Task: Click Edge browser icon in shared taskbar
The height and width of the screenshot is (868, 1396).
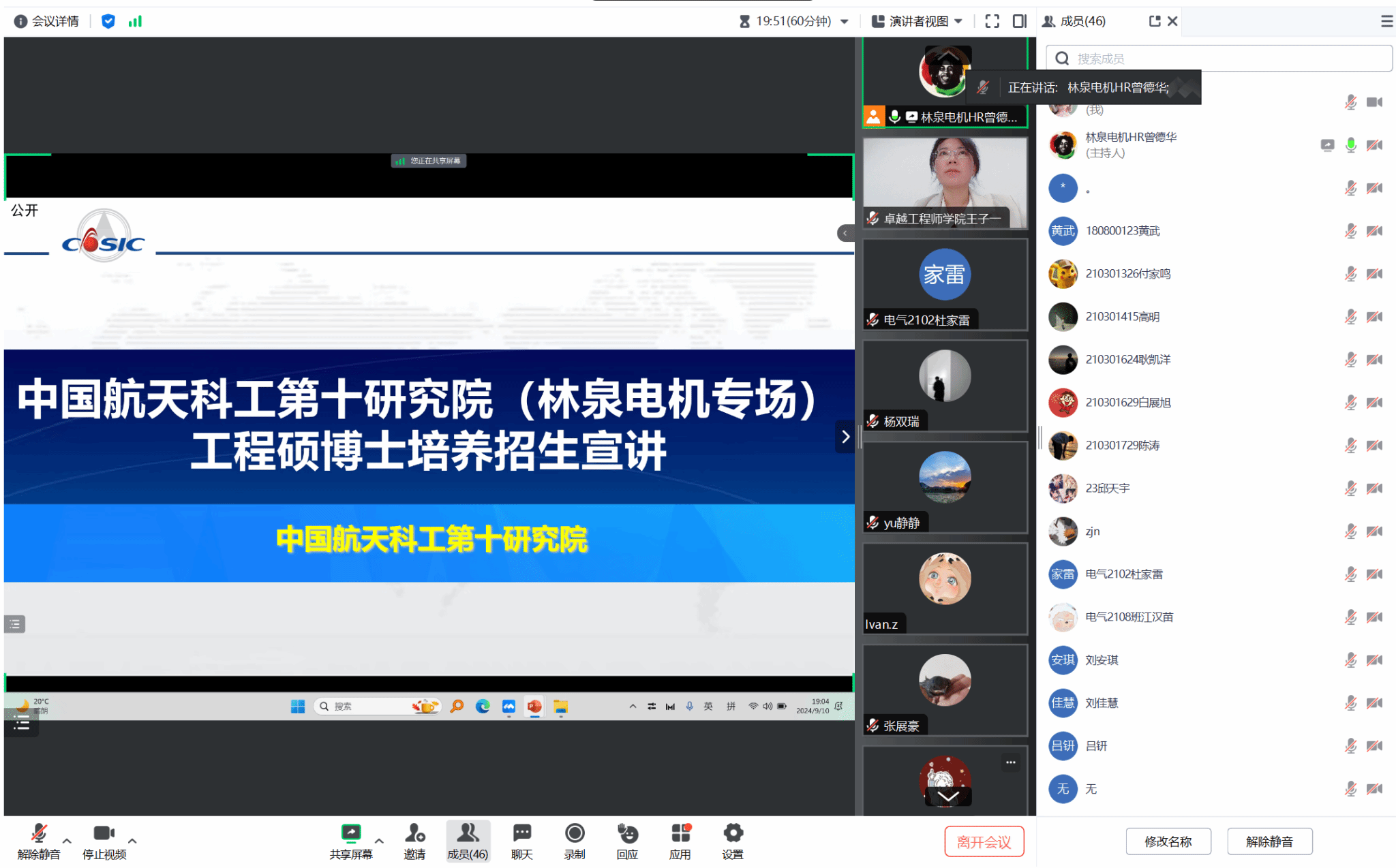Action: (483, 707)
